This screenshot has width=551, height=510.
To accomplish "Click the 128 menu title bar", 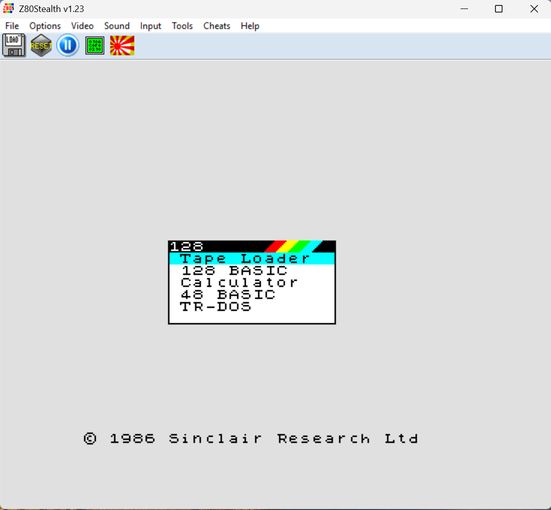I will [252, 246].
